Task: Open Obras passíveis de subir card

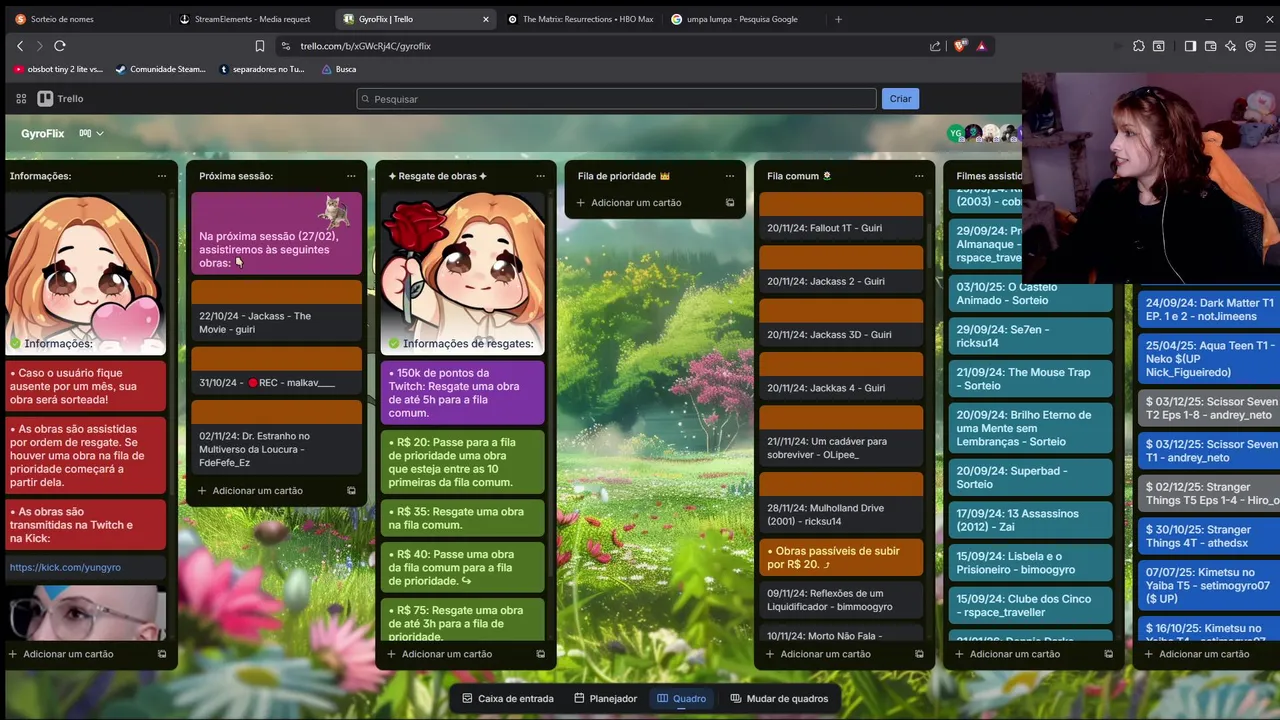Action: pos(841,557)
